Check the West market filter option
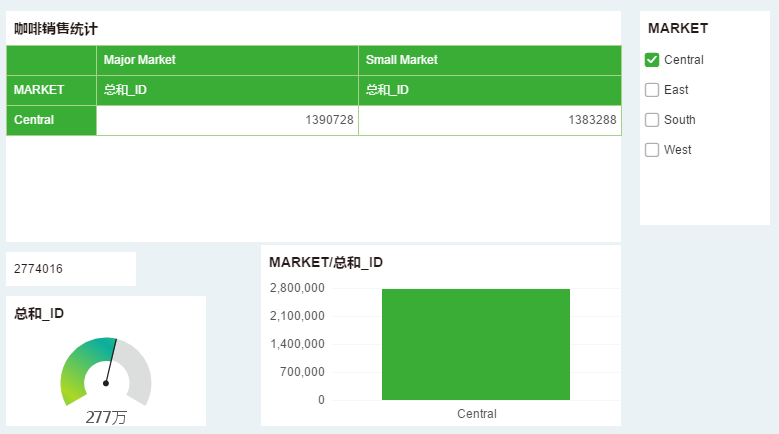Viewport: 779px width, 434px height. pyautogui.click(x=652, y=150)
